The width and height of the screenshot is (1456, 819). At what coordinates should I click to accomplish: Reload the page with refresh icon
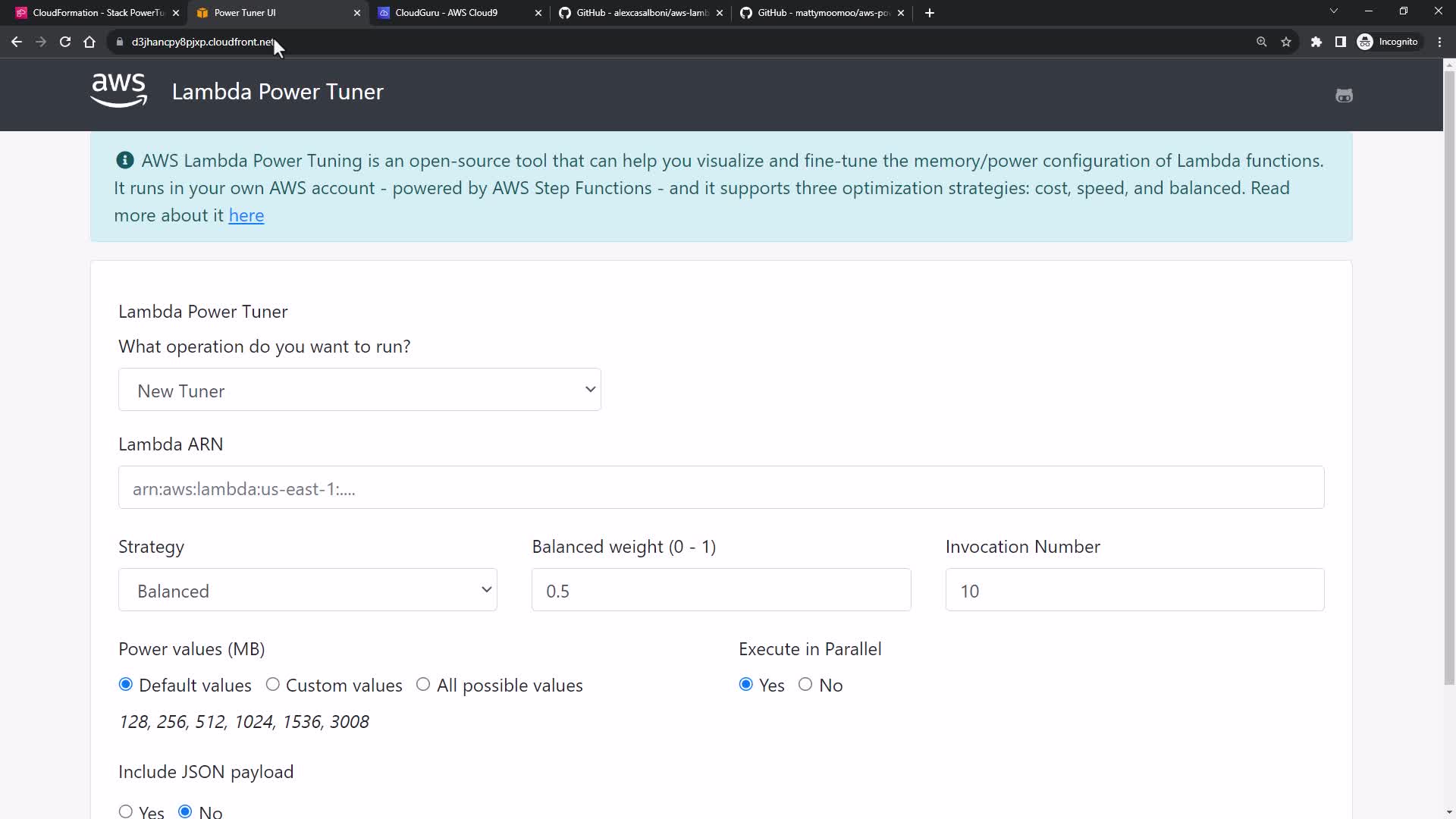pyautogui.click(x=65, y=42)
